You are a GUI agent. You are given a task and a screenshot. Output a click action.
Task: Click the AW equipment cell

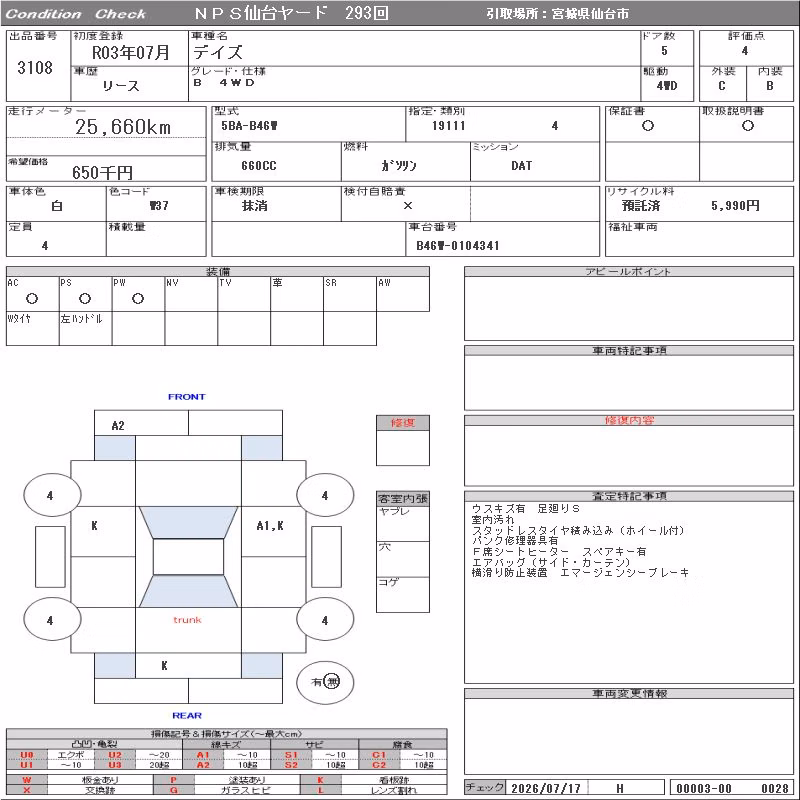point(403,294)
